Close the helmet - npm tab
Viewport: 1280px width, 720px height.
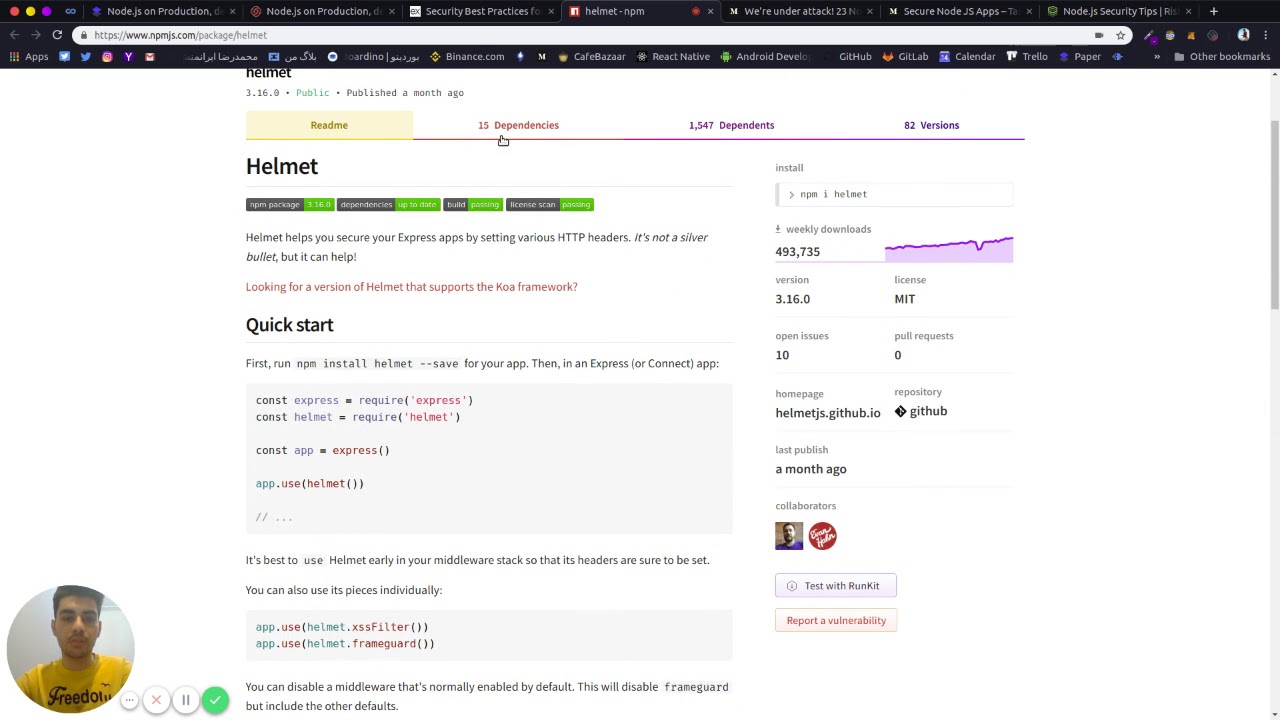[710, 11]
